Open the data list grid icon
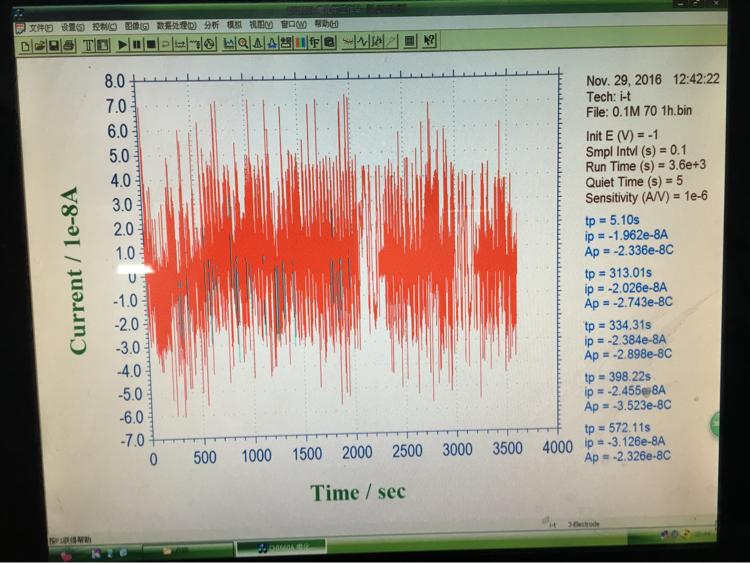The height and width of the screenshot is (563, 750). (x=410, y=41)
